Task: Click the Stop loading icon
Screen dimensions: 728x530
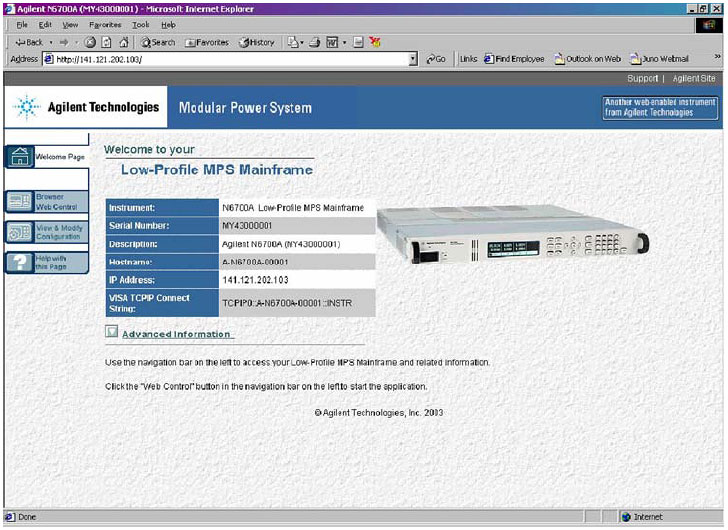Action: 90,42
